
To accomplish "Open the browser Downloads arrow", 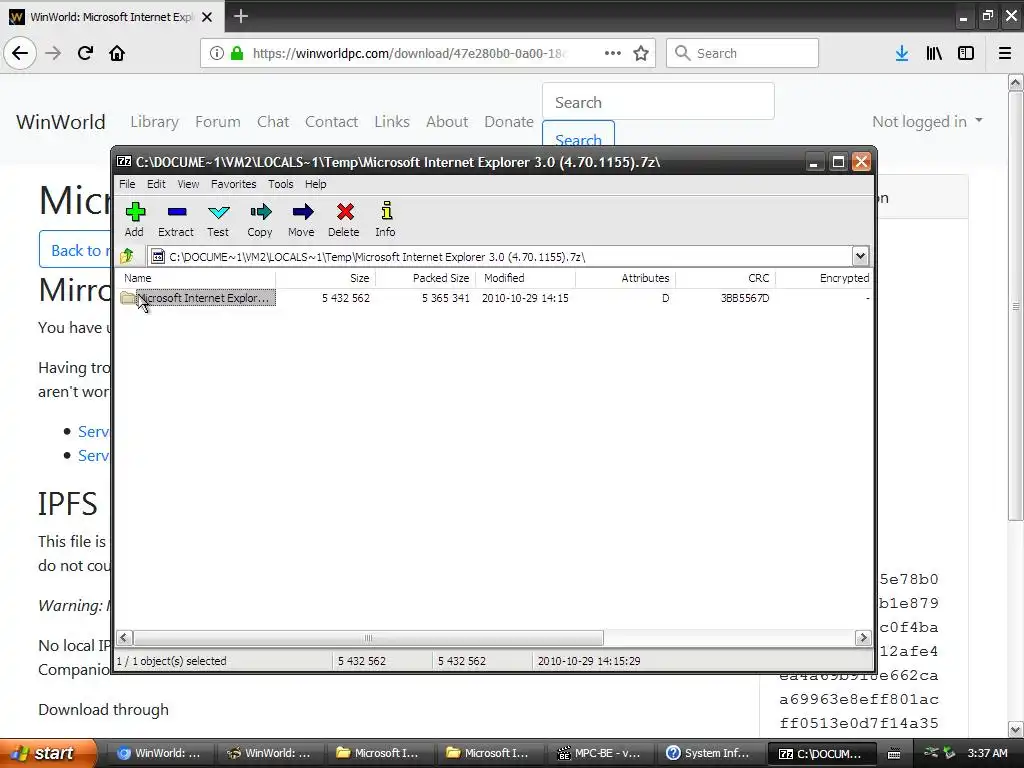I will [902, 54].
